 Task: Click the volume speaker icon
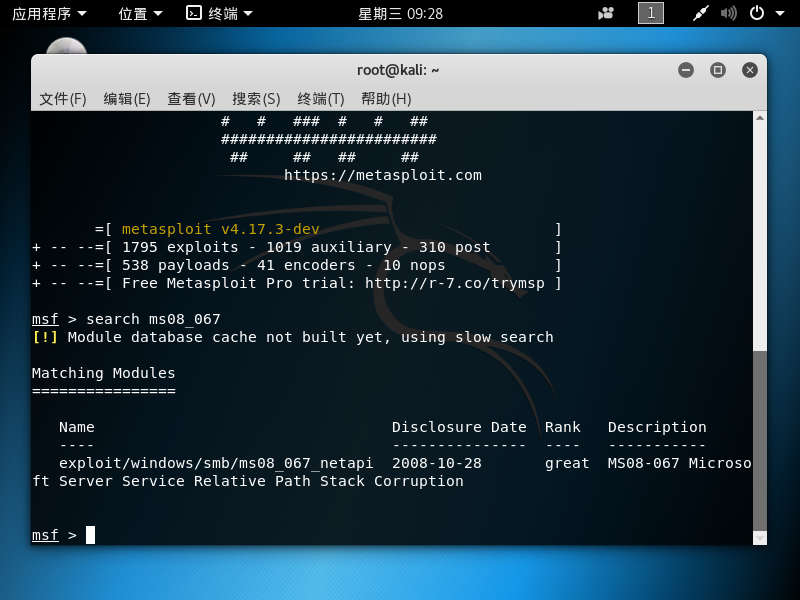[729, 13]
